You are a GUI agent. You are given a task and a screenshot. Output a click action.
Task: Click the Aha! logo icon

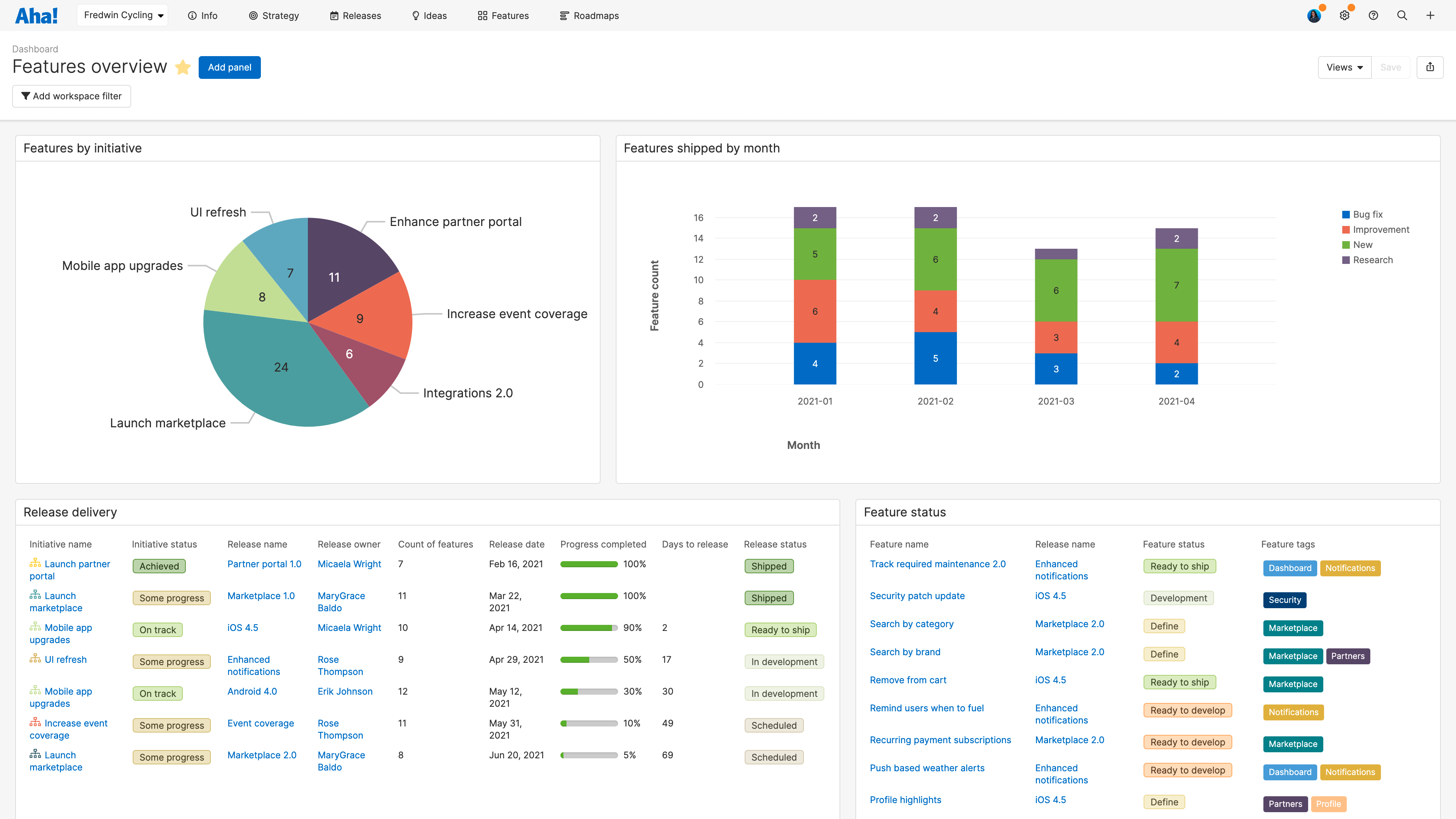36,15
